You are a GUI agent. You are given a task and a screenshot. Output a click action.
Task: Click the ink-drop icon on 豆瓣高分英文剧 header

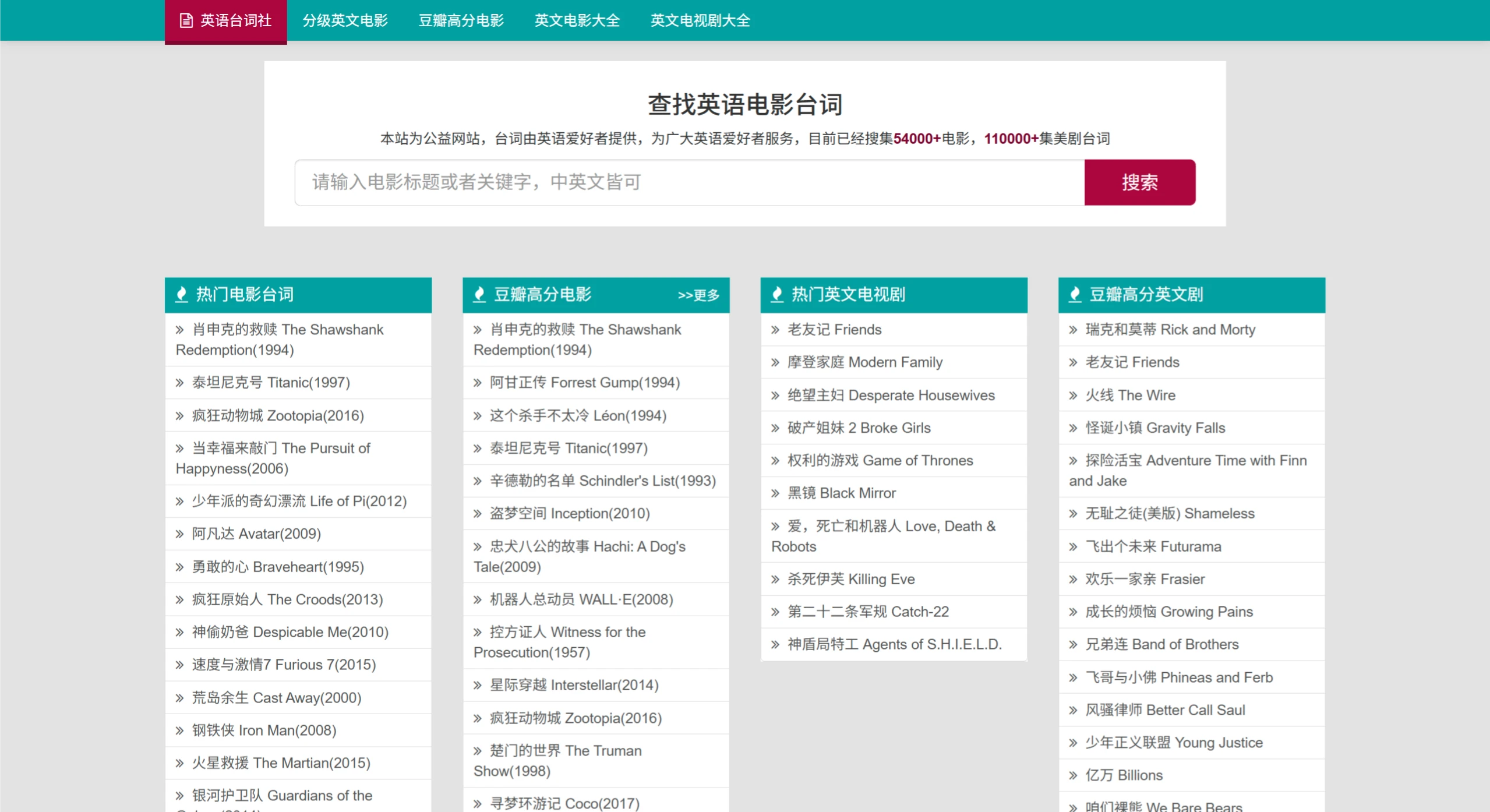[1074, 294]
